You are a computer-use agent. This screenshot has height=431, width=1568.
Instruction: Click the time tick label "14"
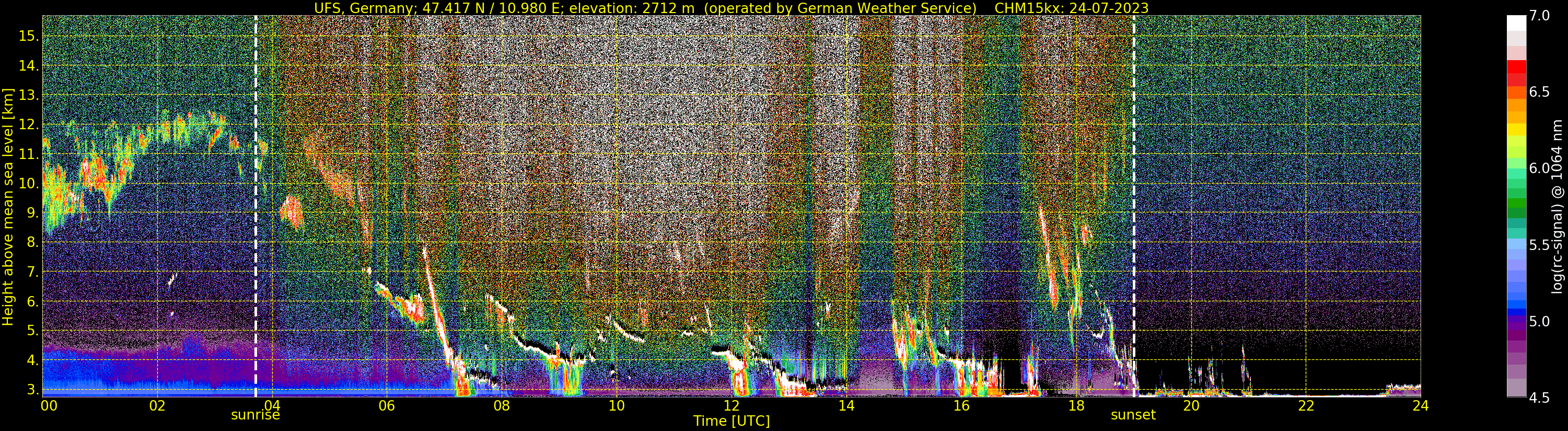click(846, 405)
